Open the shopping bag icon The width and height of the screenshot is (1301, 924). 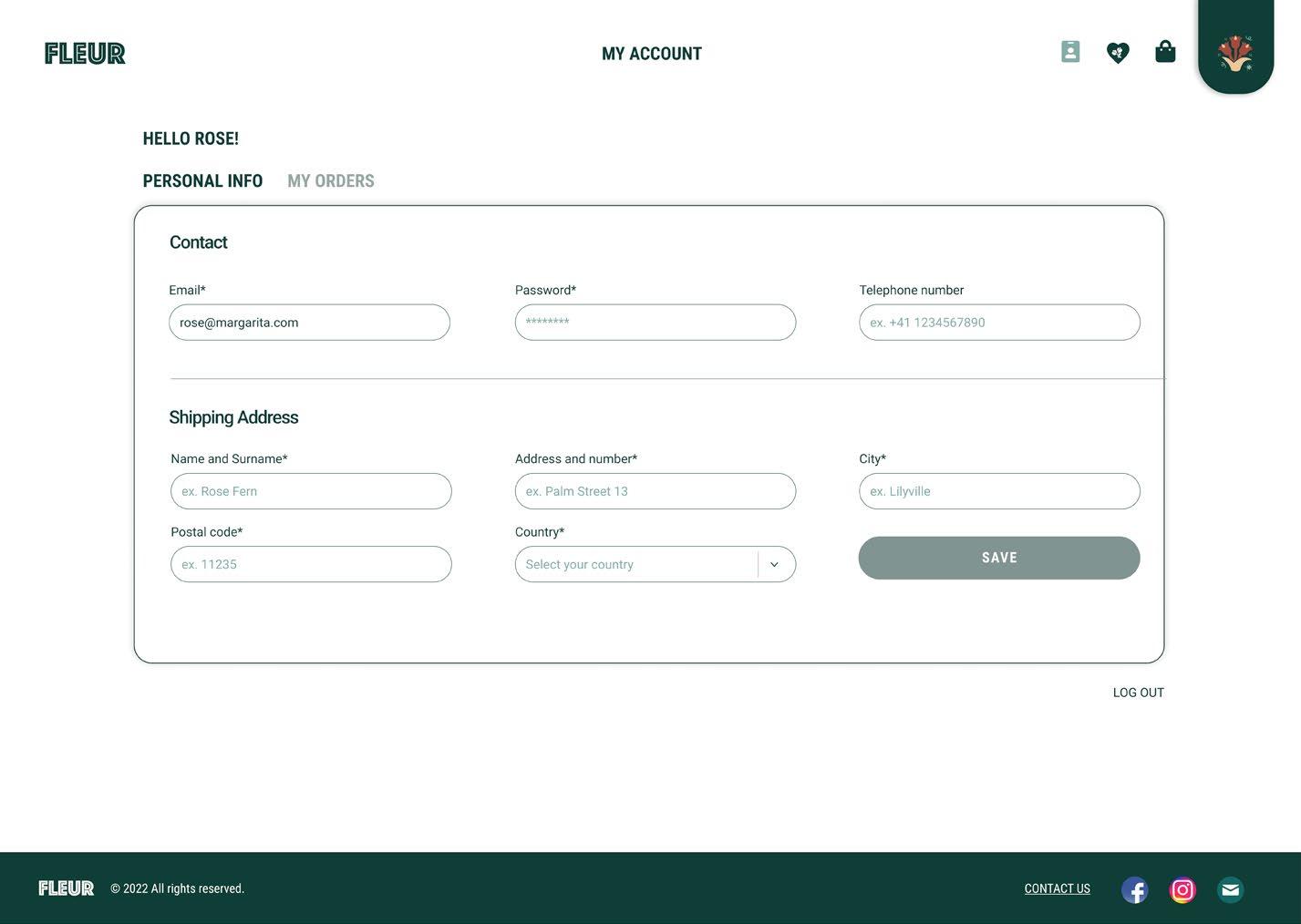point(1165,52)
